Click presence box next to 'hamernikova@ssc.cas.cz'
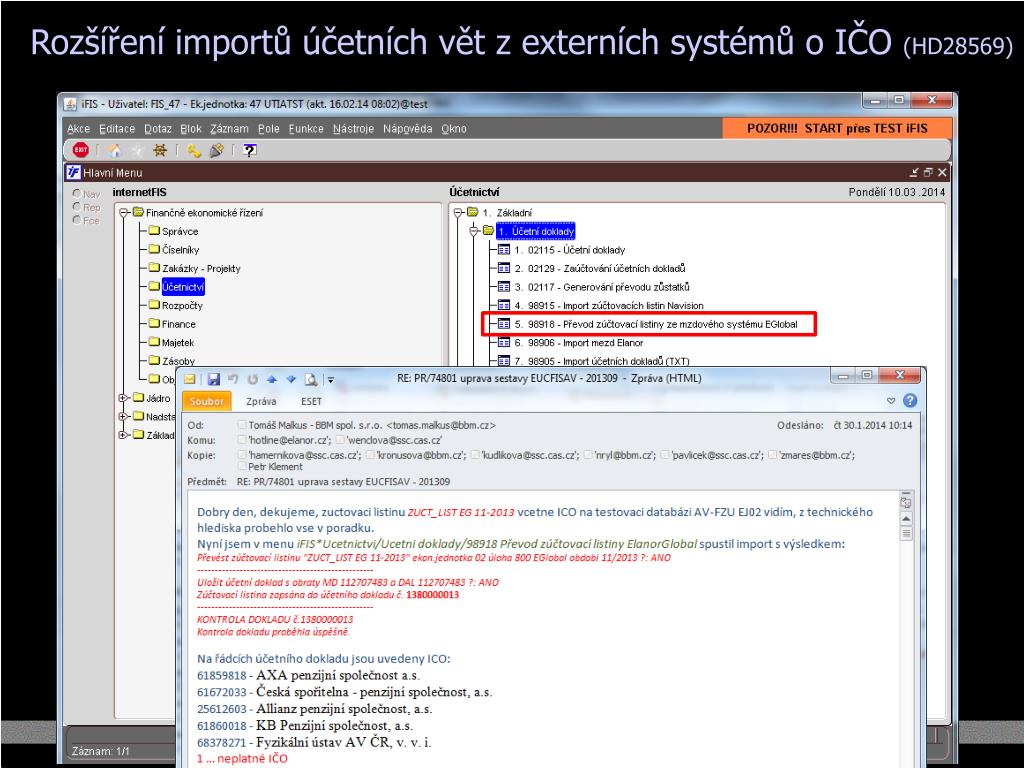 (242, 455)
